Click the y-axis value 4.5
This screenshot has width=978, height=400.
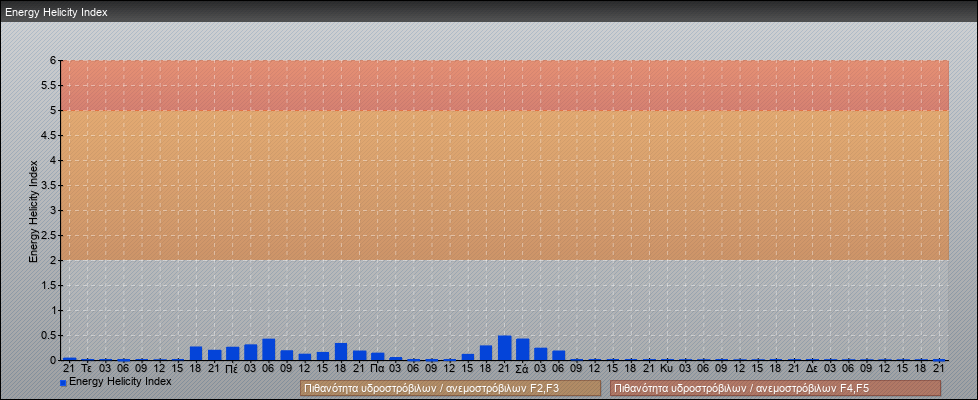click(50, 135)
